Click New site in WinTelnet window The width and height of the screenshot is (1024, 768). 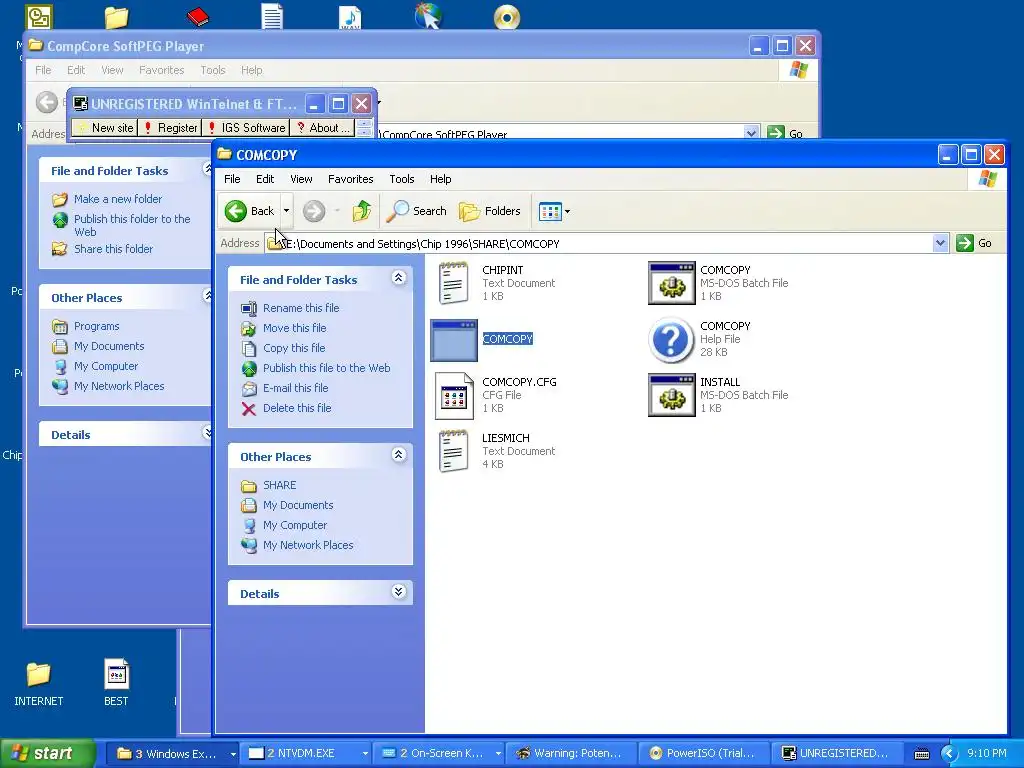click(x=105, y=128)
